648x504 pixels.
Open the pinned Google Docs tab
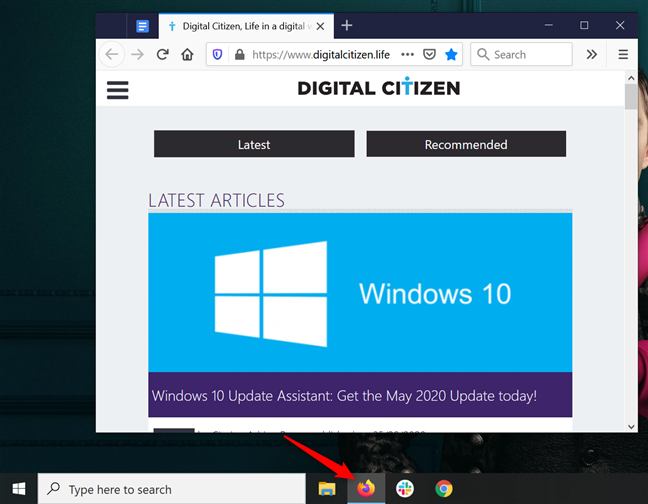tap(142, 26)
